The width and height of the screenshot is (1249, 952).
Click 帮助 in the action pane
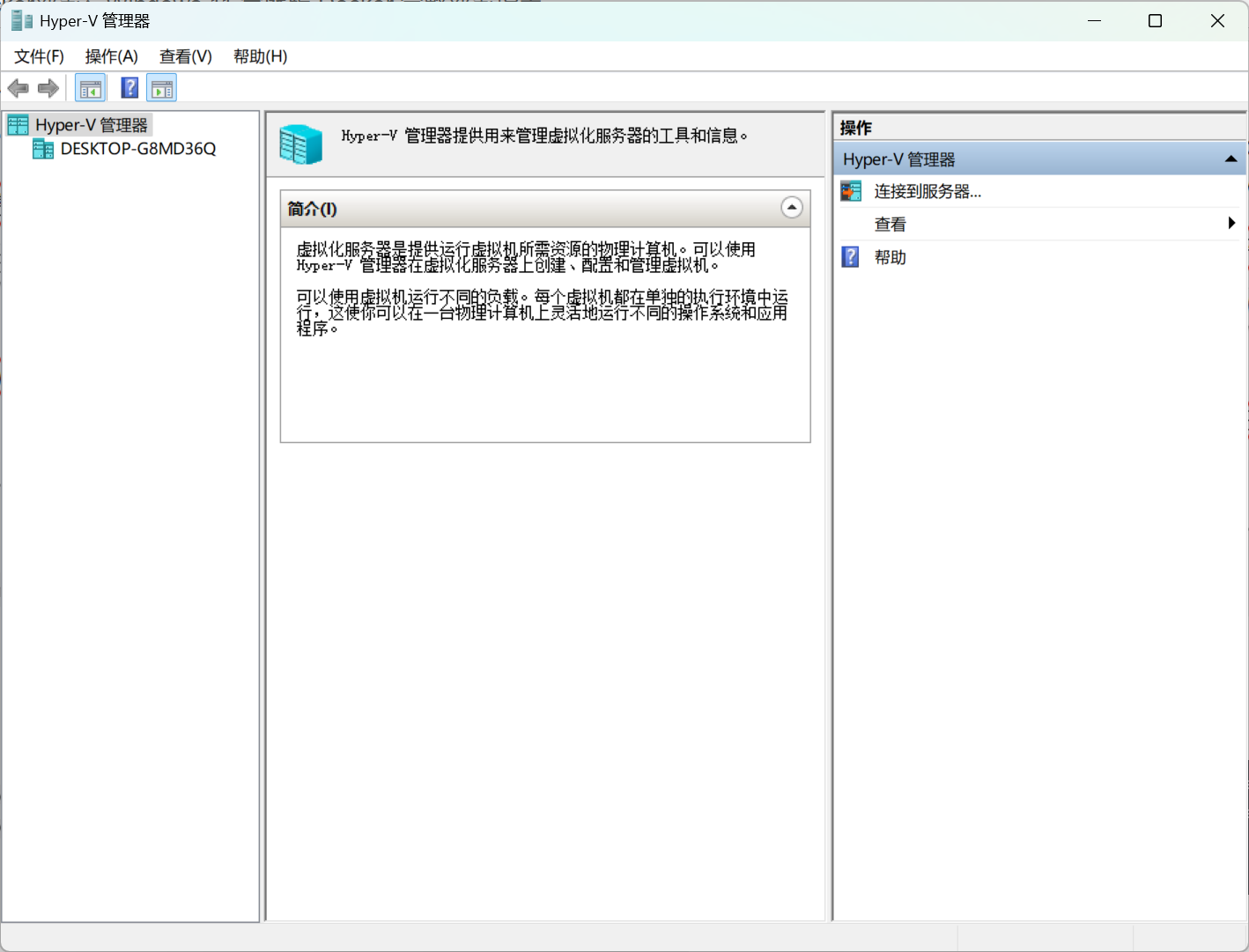(890, 256)
